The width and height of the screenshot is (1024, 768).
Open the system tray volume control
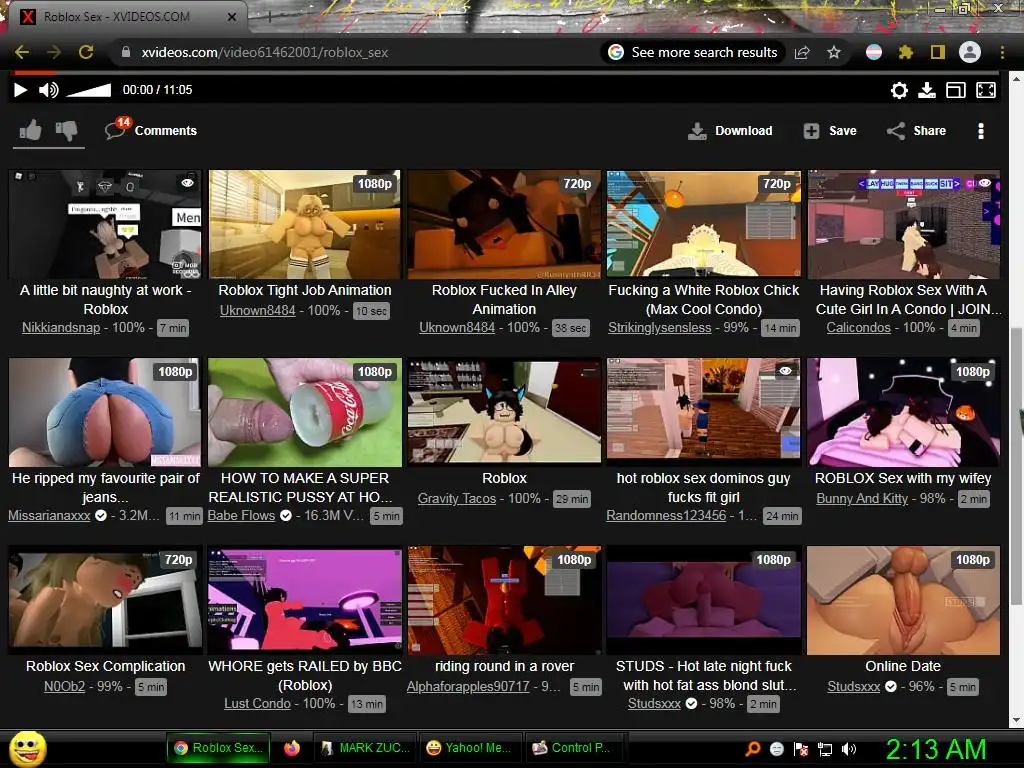tap(848, 748)
